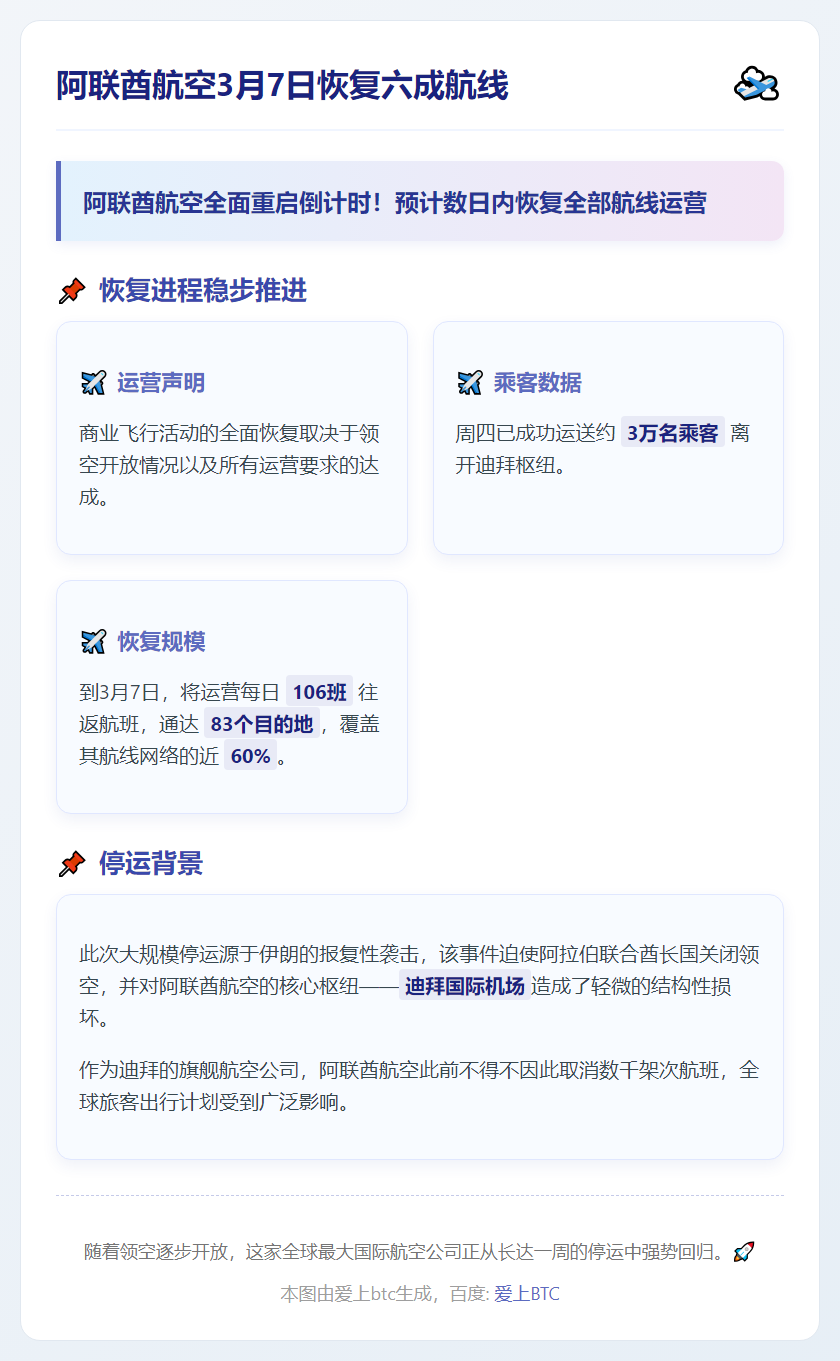Click the airplane icon next to 乘客数据
840x1361 pixels.
pyautogui.click(x=469, y=383)
